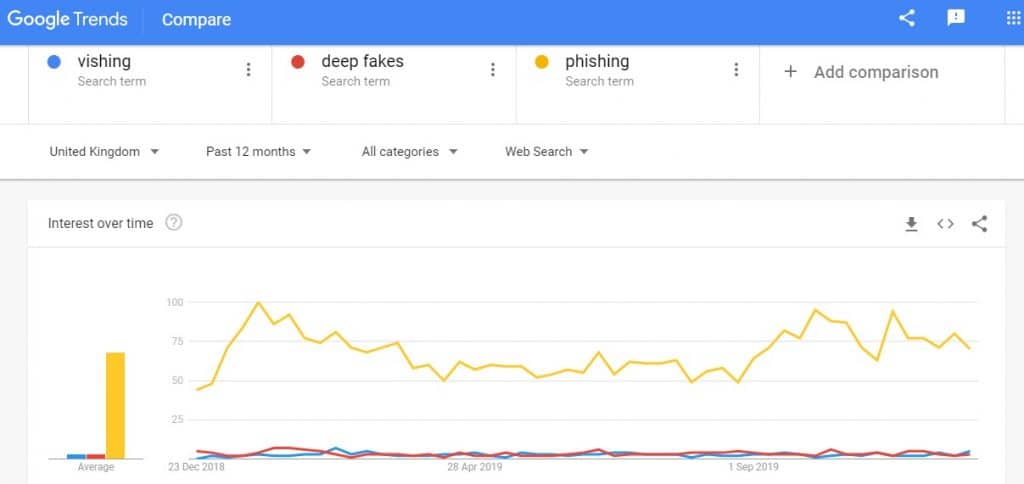The image size is (1024, 484).
Task: Select the phishing search term
Action: pyautogui.click(x=597, y=62)
